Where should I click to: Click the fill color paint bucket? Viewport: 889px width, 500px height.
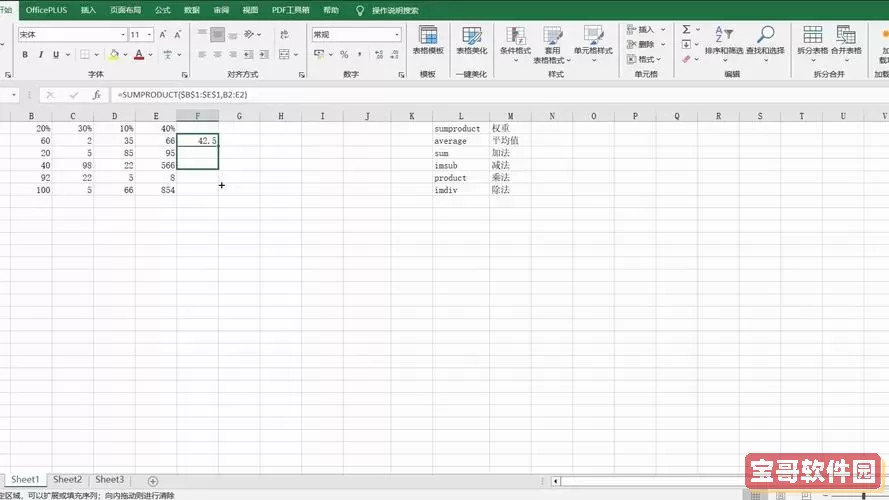(x=114, y=54)
